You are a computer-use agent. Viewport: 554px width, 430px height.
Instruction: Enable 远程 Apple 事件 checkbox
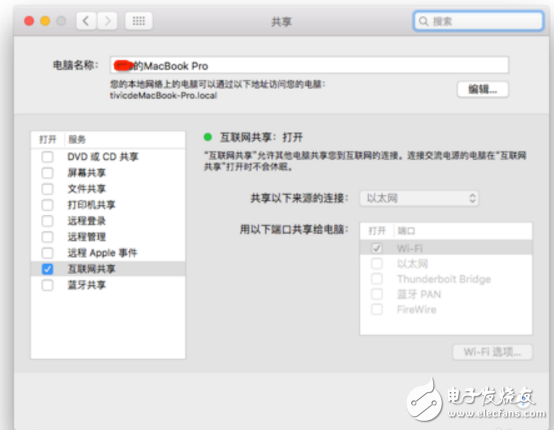[x=48, y=253]
